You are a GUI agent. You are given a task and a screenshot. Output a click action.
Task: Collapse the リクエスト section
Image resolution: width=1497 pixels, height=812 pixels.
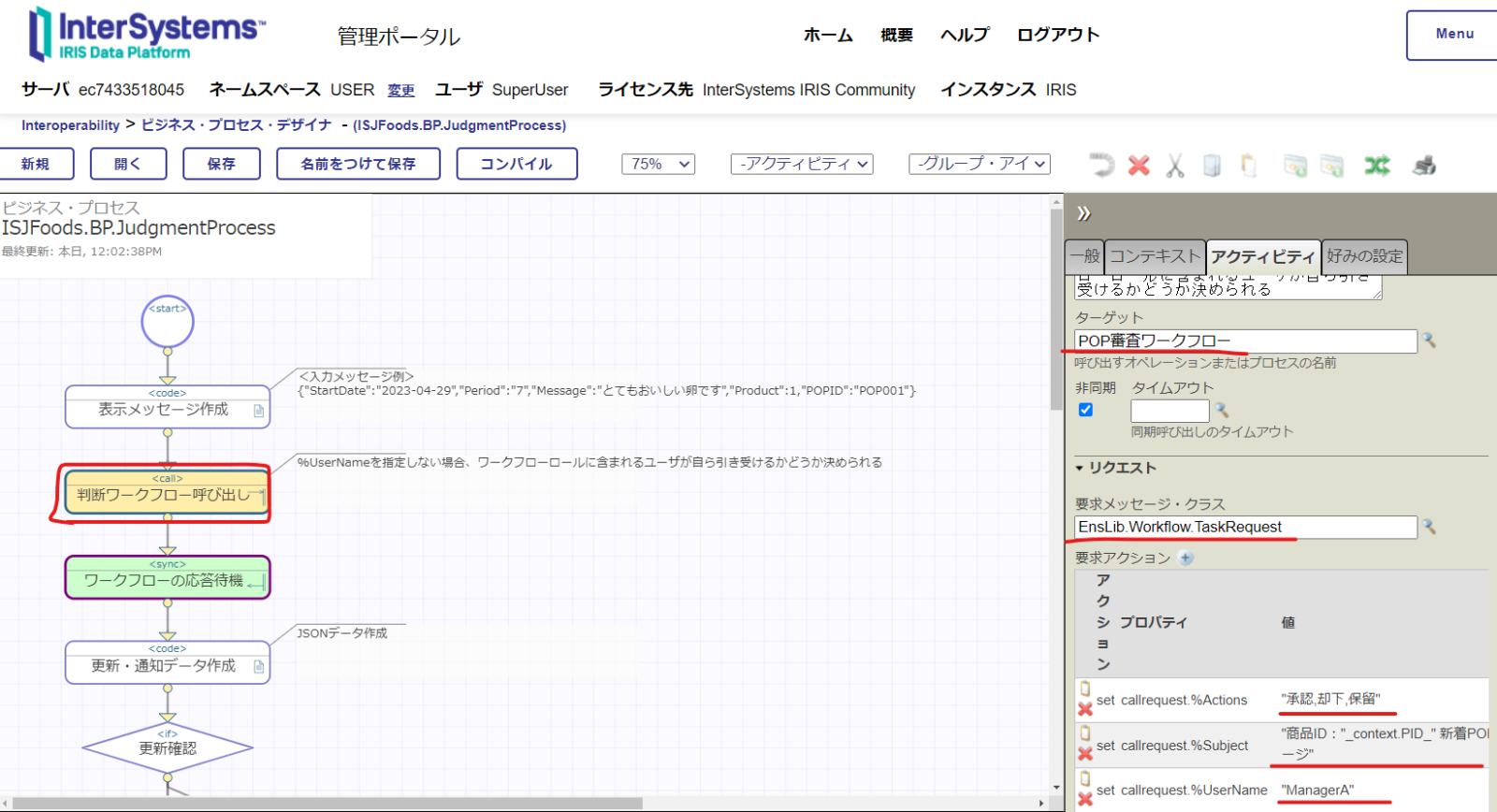tap(1079, 468)
